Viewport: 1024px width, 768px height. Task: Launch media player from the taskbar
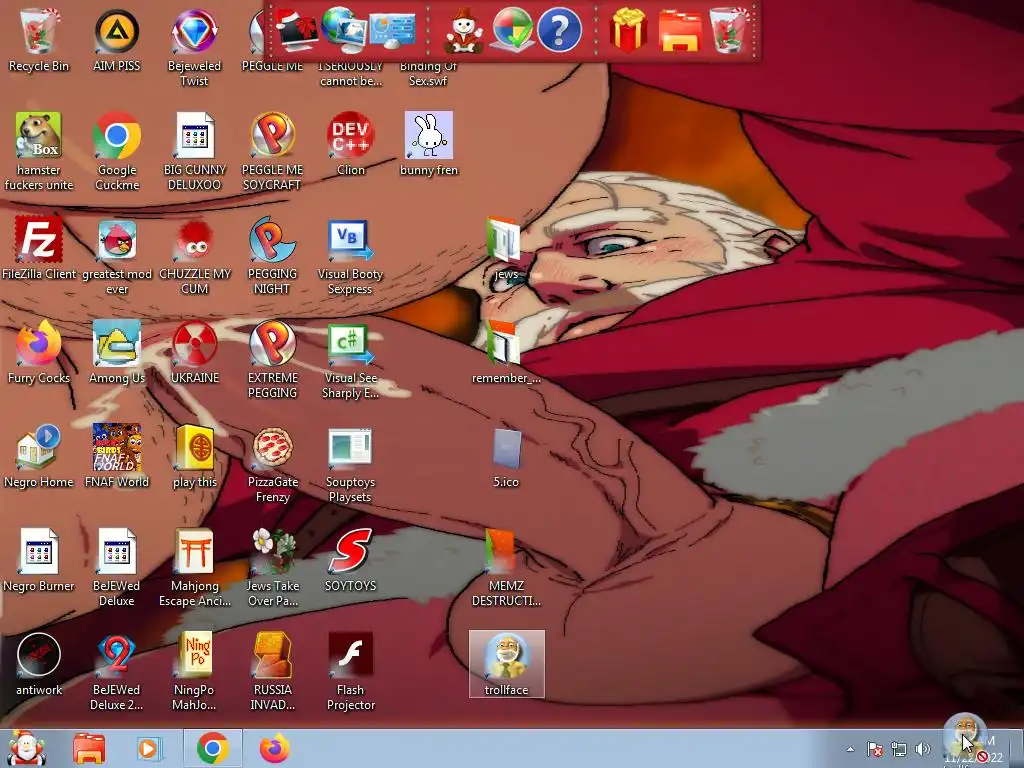point(149,748)
